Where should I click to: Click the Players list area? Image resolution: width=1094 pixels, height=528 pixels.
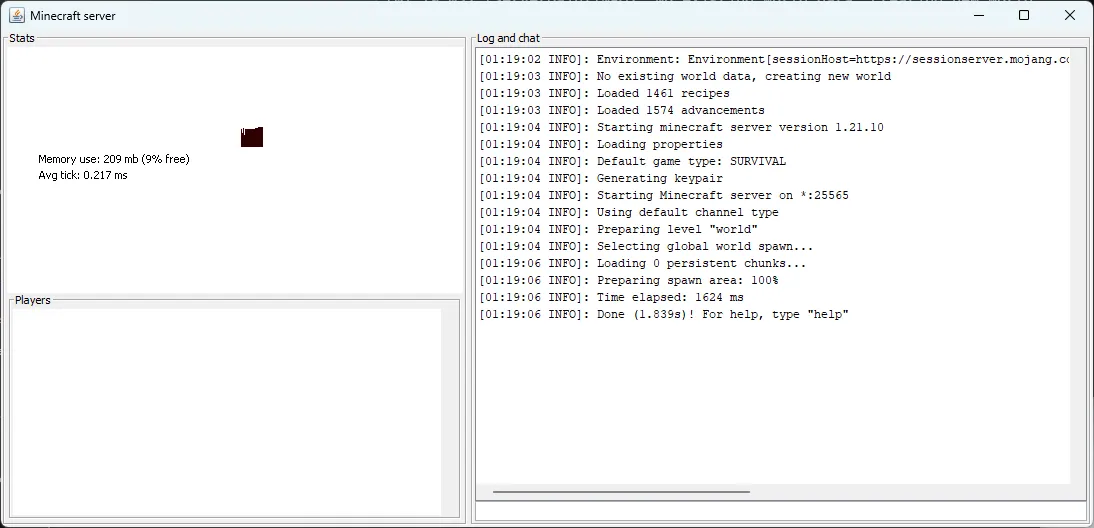(x=227, y=412)
